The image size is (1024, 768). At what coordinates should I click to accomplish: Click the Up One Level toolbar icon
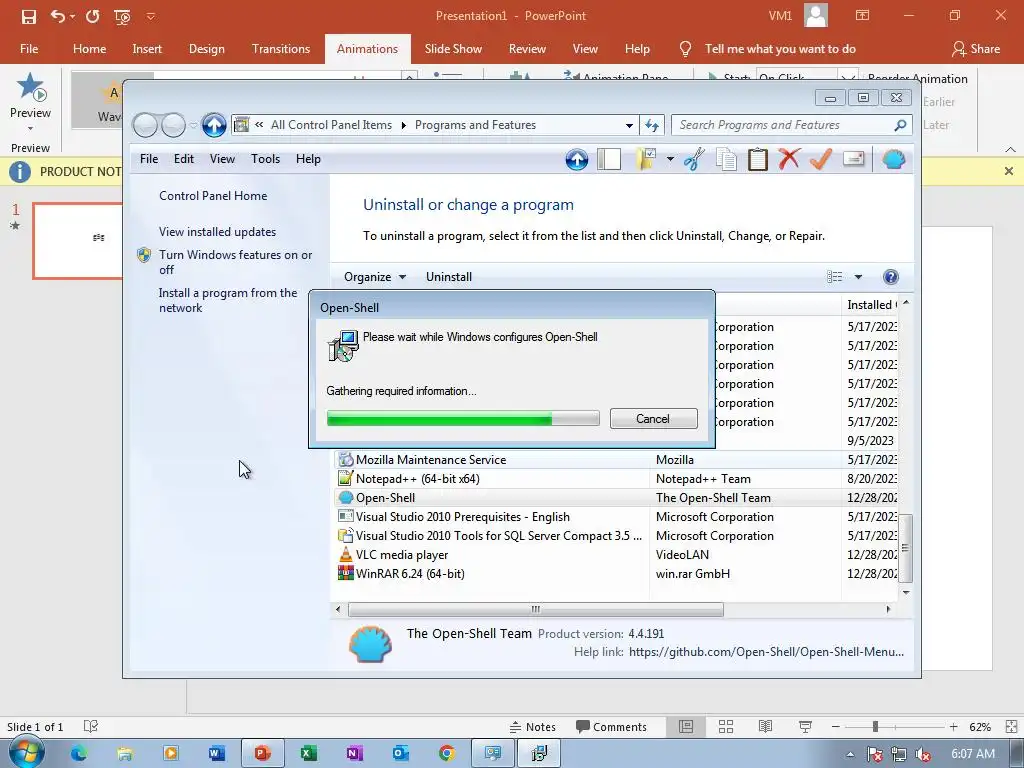577,159
